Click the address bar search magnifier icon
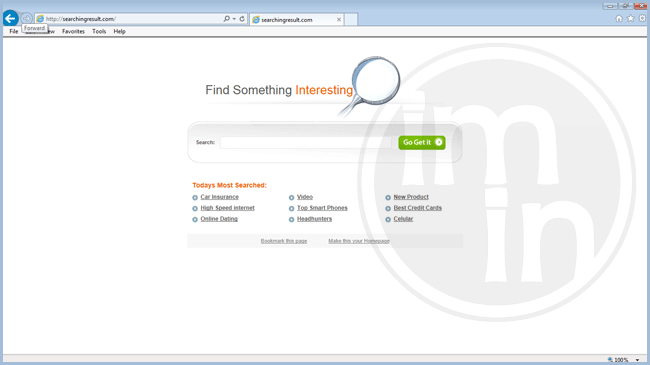650x365 pixels. (226, 19)
